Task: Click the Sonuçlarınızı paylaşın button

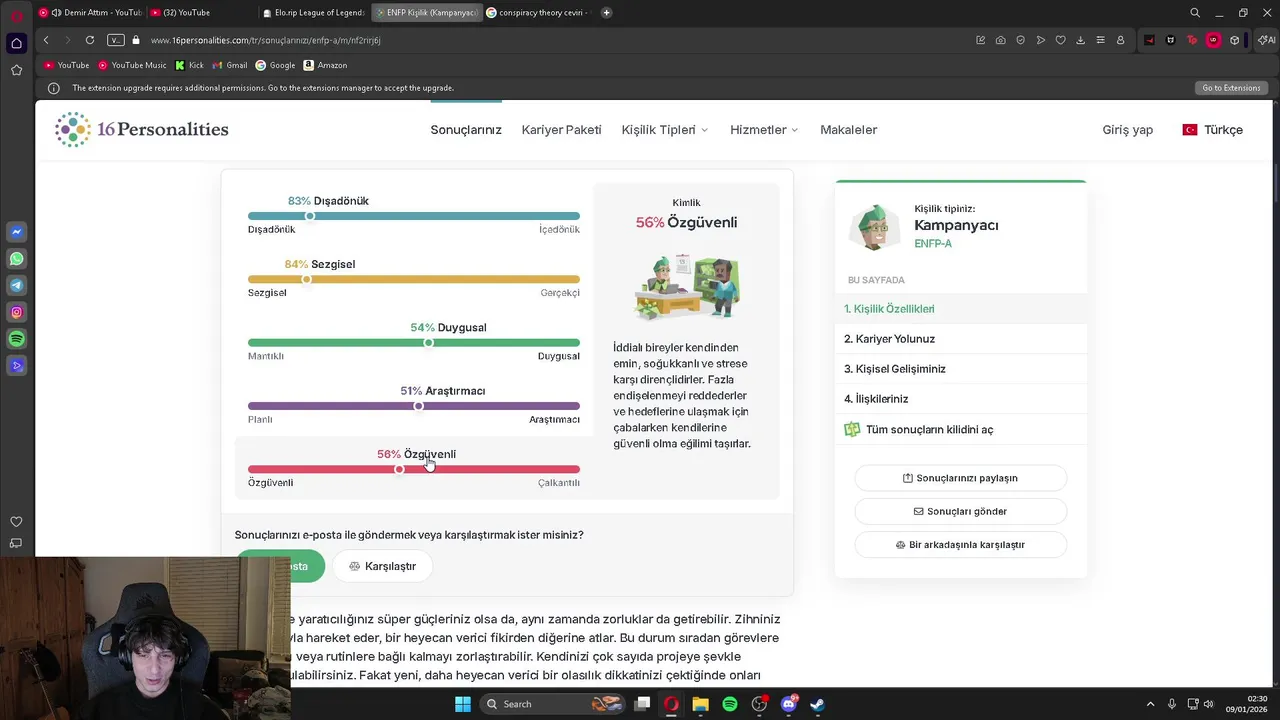Action: click(960, 478)
